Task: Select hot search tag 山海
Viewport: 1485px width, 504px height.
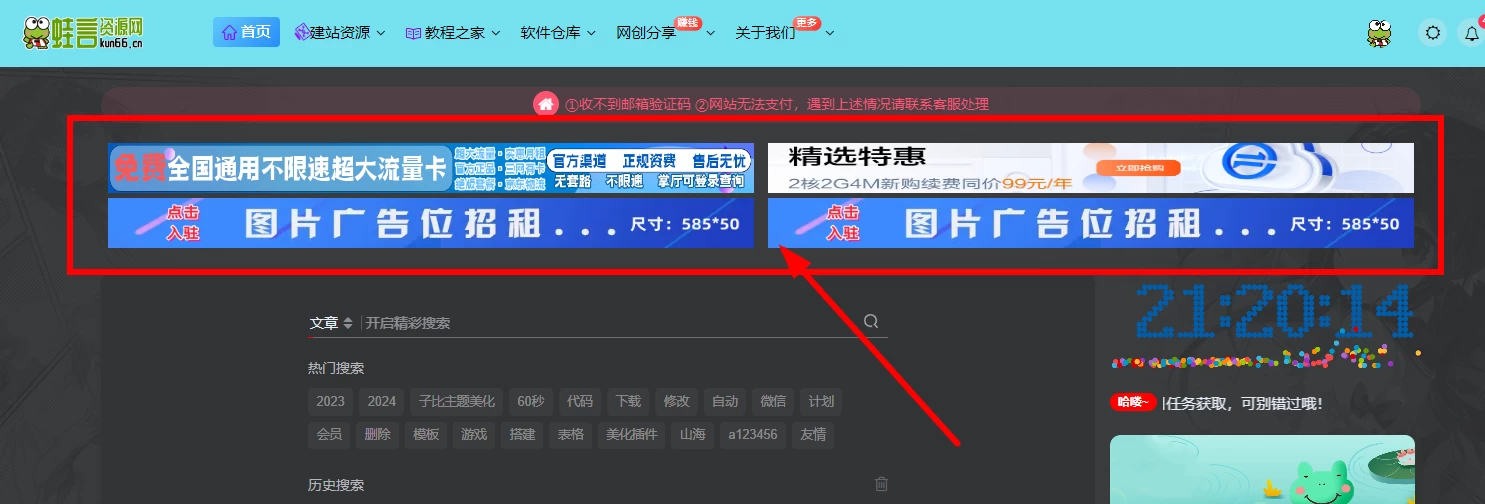Action: coord(693,435)
